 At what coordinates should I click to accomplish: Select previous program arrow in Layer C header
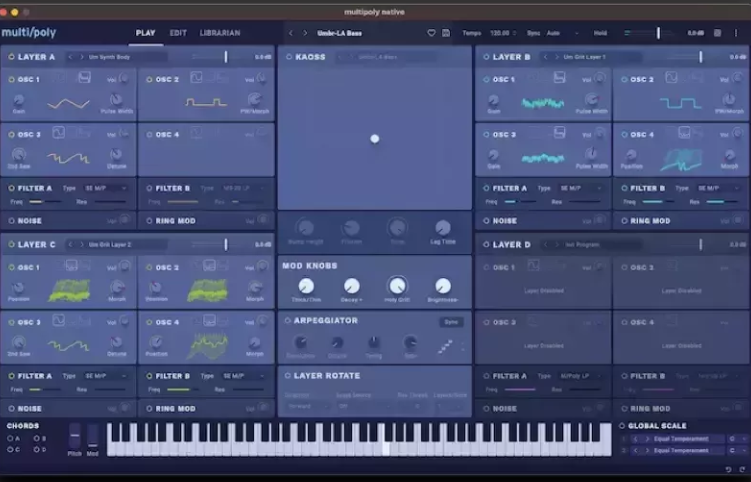click(x=70, y=244)
